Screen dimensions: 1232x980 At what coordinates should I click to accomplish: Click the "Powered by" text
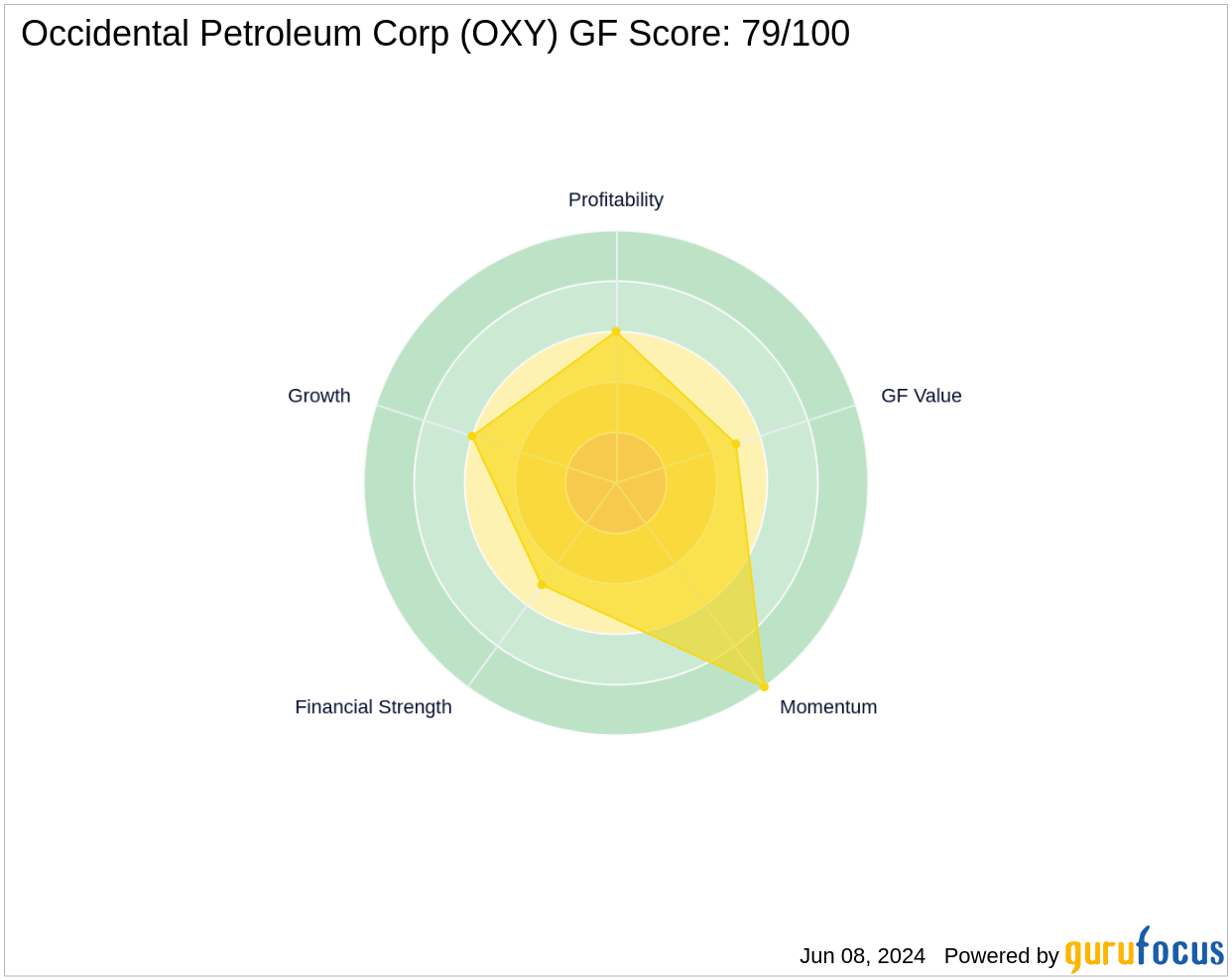1001,956
